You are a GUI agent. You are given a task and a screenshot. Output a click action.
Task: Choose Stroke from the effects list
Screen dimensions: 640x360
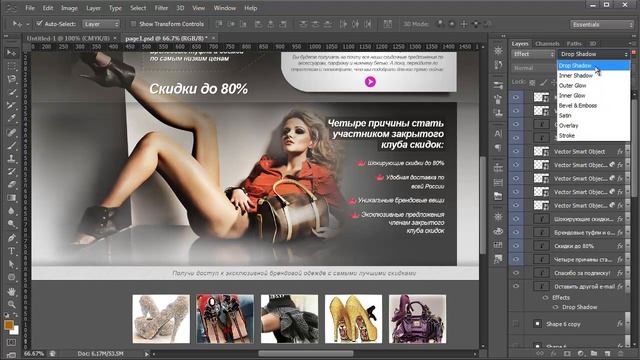click(x=593, y=136)
